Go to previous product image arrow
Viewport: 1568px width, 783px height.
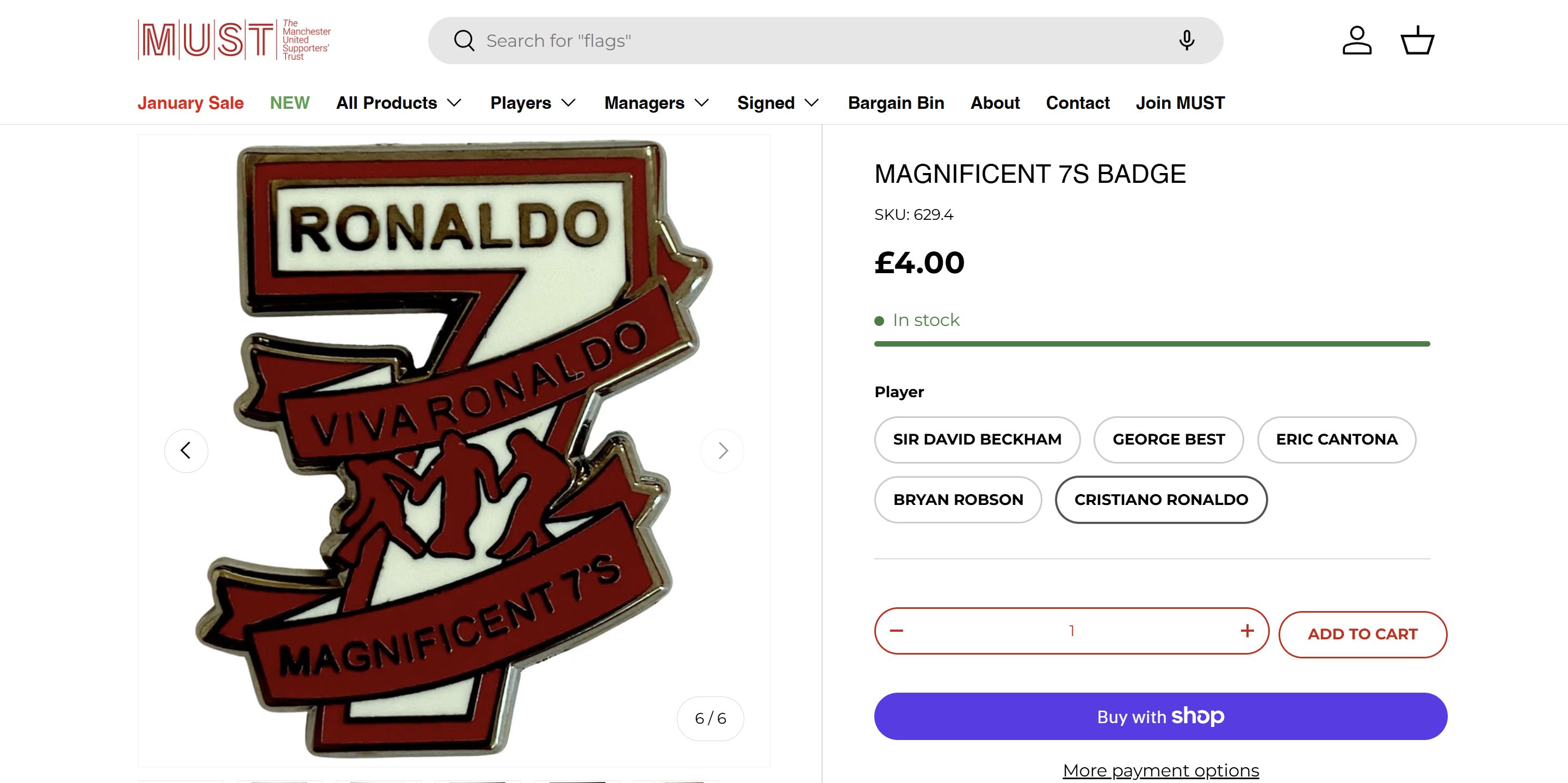(x=186, y=451)
